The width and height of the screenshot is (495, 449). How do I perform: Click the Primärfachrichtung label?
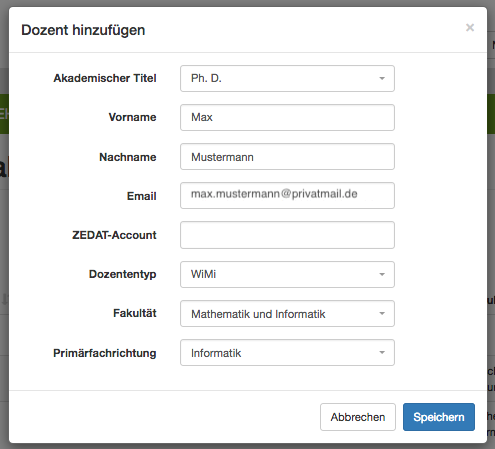click(105, 353)
